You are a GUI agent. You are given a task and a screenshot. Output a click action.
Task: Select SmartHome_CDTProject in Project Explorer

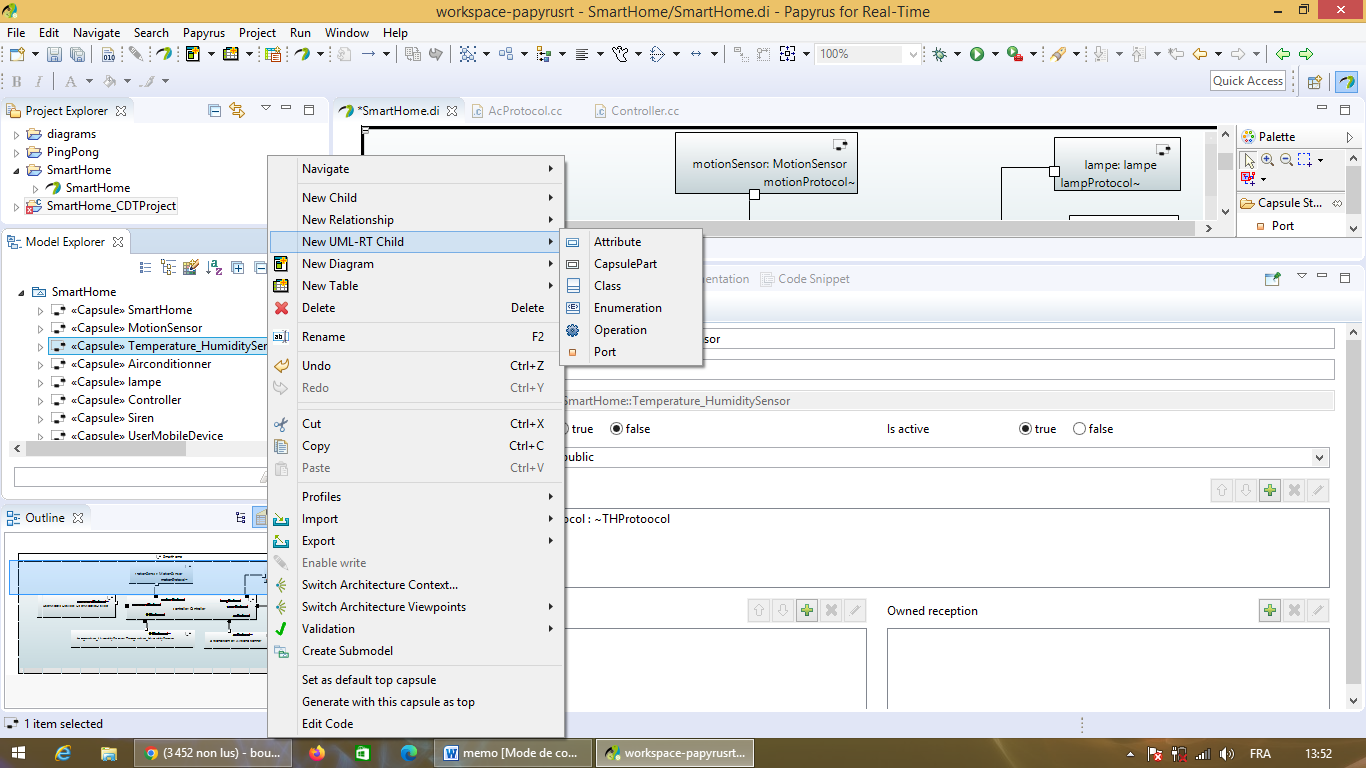(x=111, y=206)
